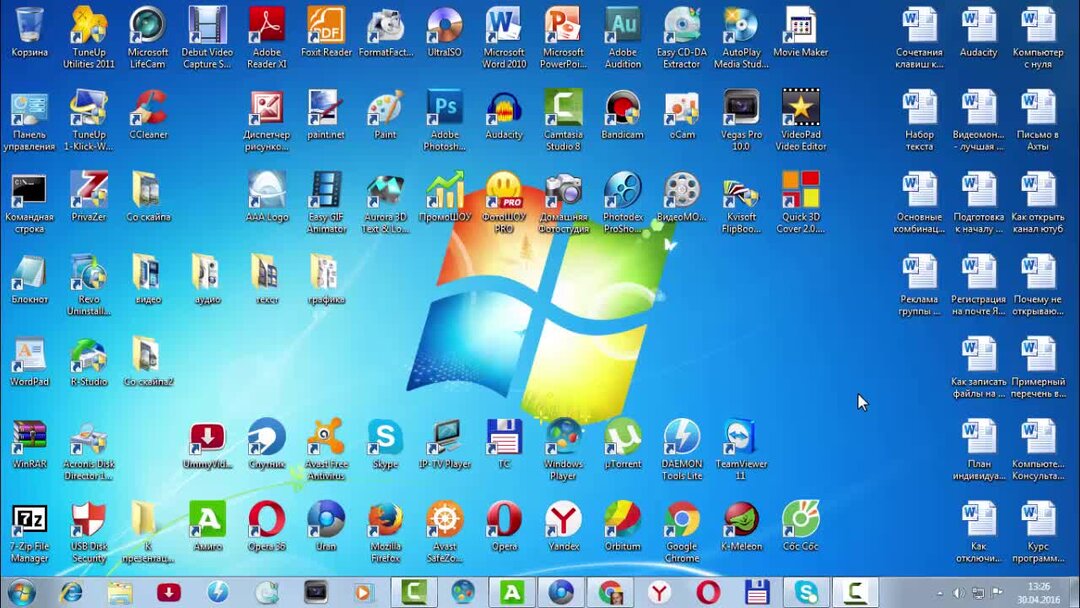
Task: Switch to the Opera taskbar button
Action: click(x=708, y=592)
